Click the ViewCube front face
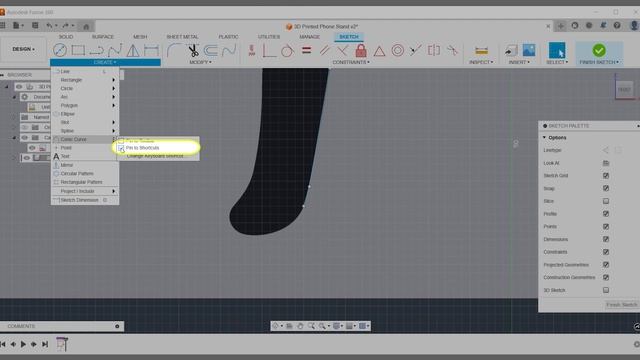Viewport: 640px width, 360px height. coord(624,89)
